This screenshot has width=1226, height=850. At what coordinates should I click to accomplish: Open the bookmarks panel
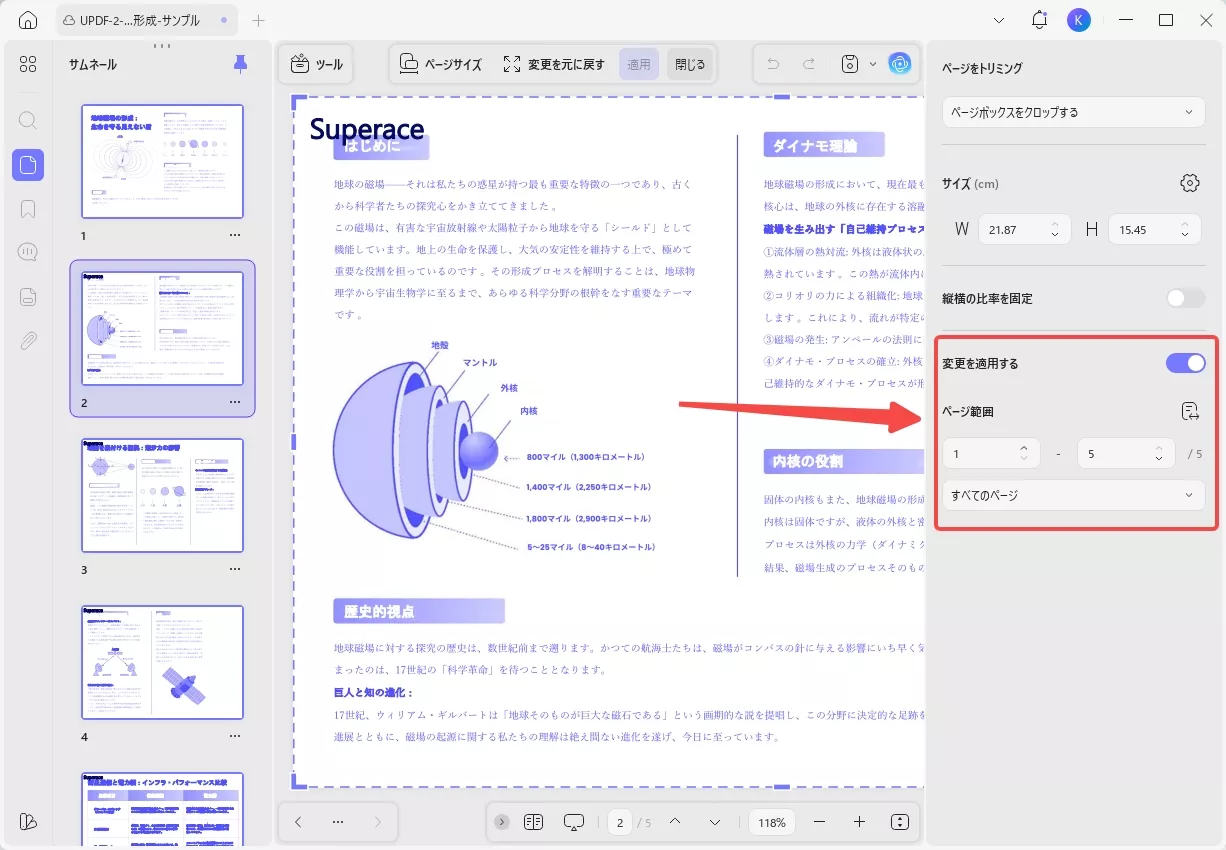pos(27,208)
